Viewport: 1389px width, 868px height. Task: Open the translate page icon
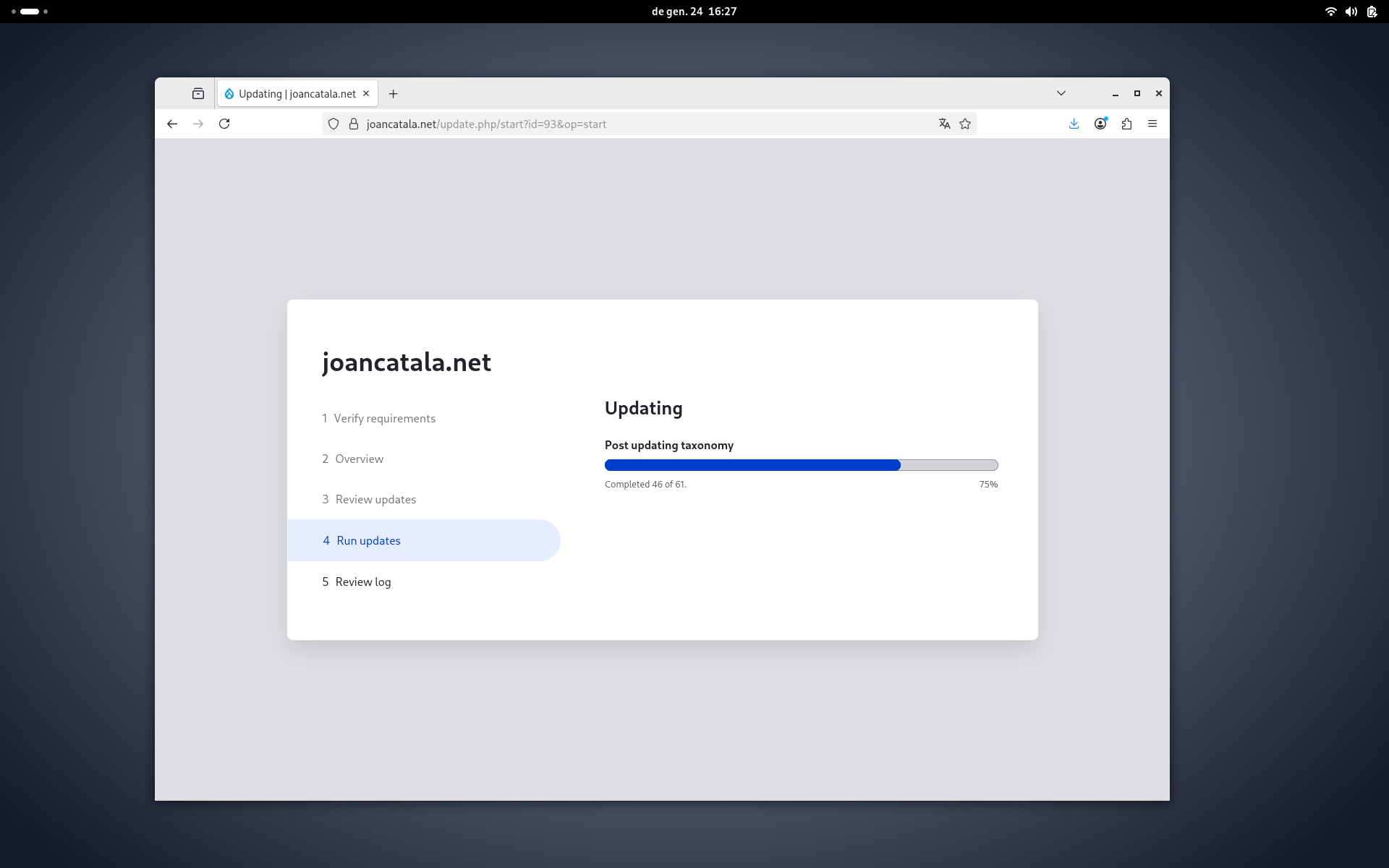click(944, 124)
